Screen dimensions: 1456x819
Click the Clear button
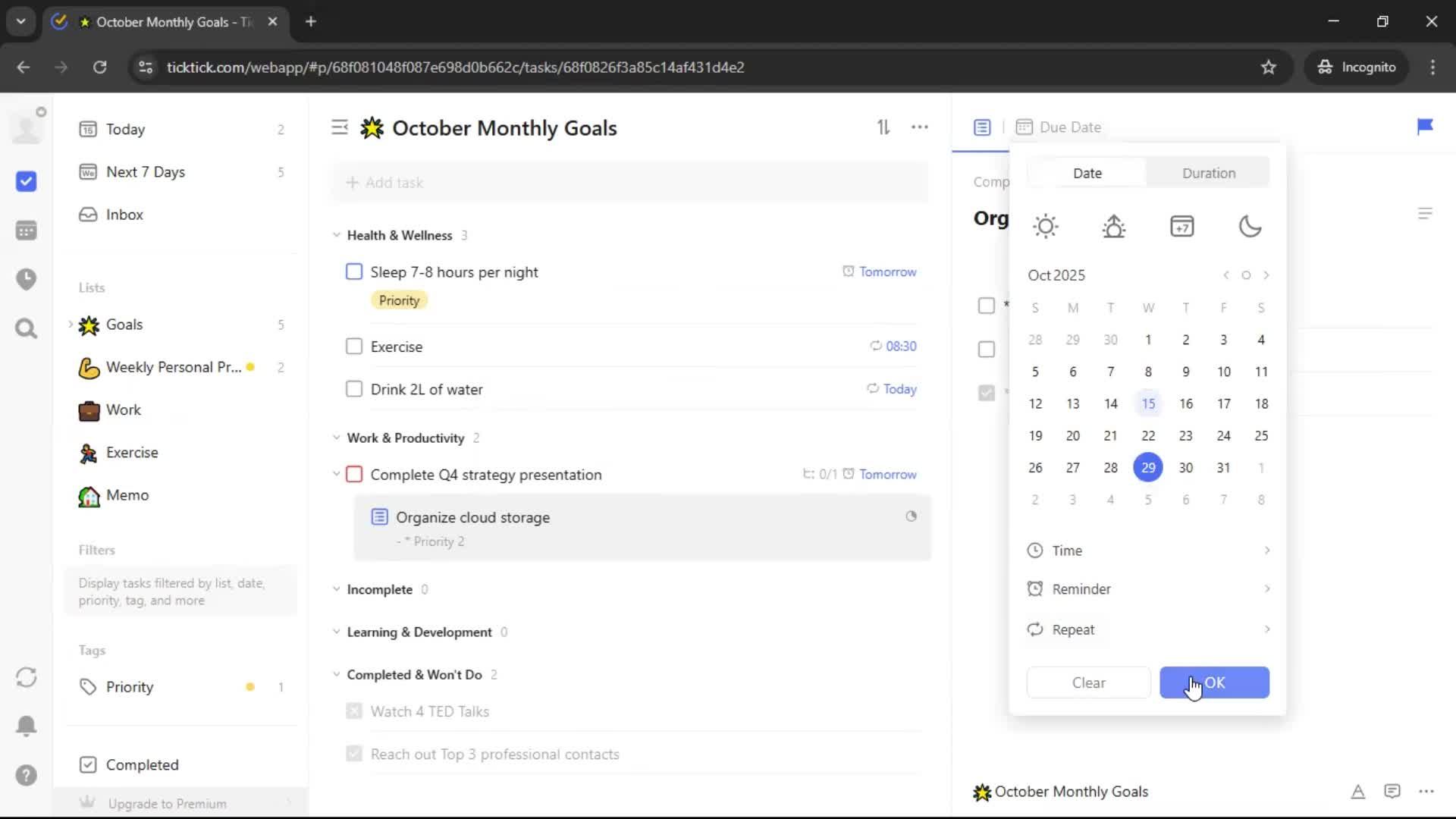click(1088, 682)
